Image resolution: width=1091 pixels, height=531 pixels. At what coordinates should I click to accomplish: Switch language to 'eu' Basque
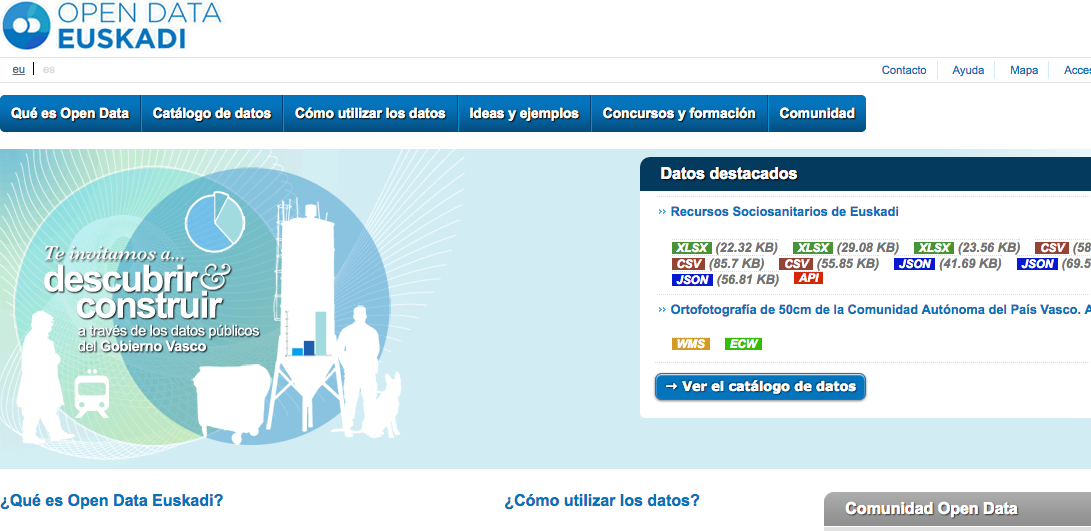pyautogui.click(x=19, y=70)
